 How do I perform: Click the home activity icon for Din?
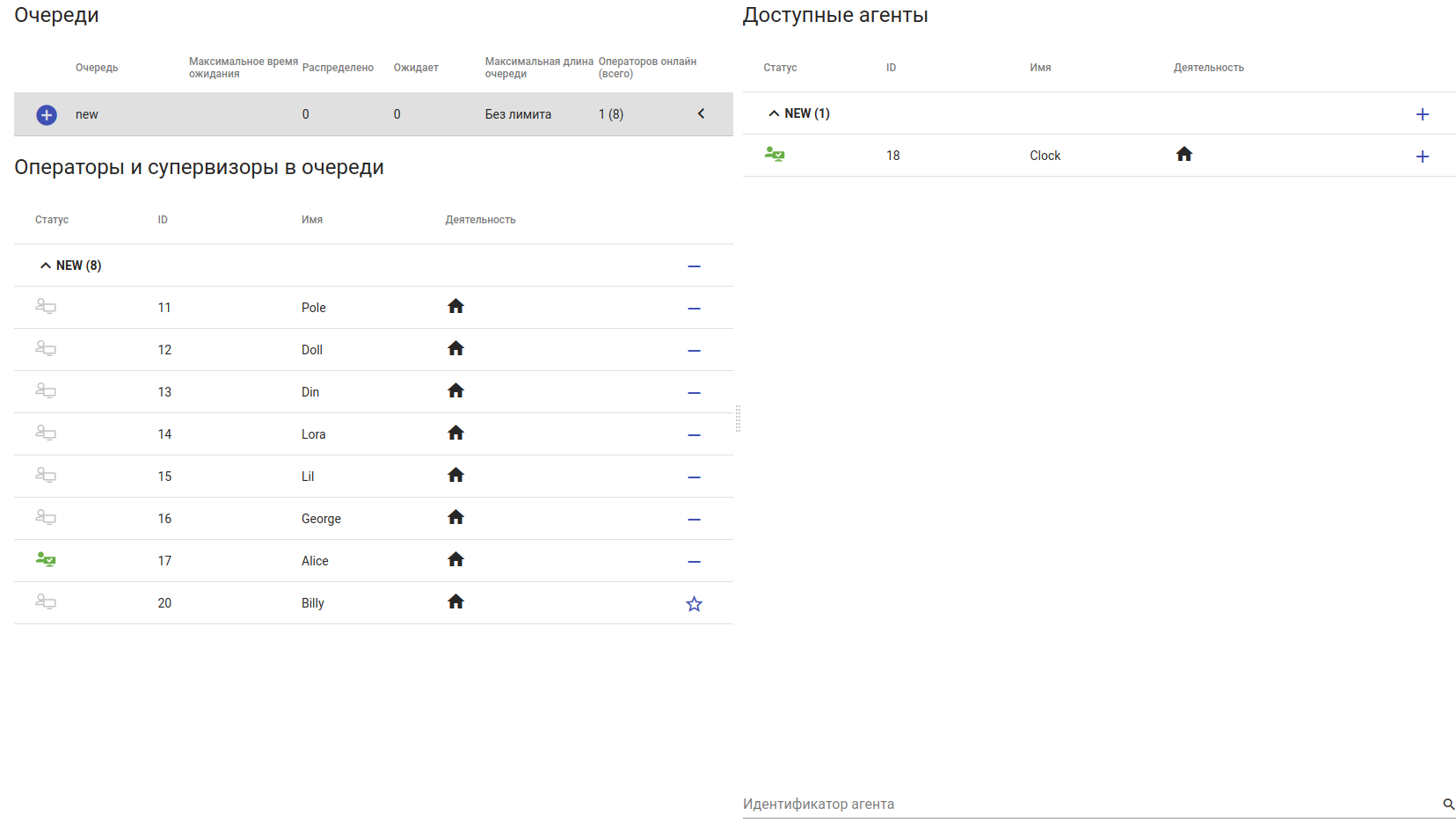(x=455, y=391)
